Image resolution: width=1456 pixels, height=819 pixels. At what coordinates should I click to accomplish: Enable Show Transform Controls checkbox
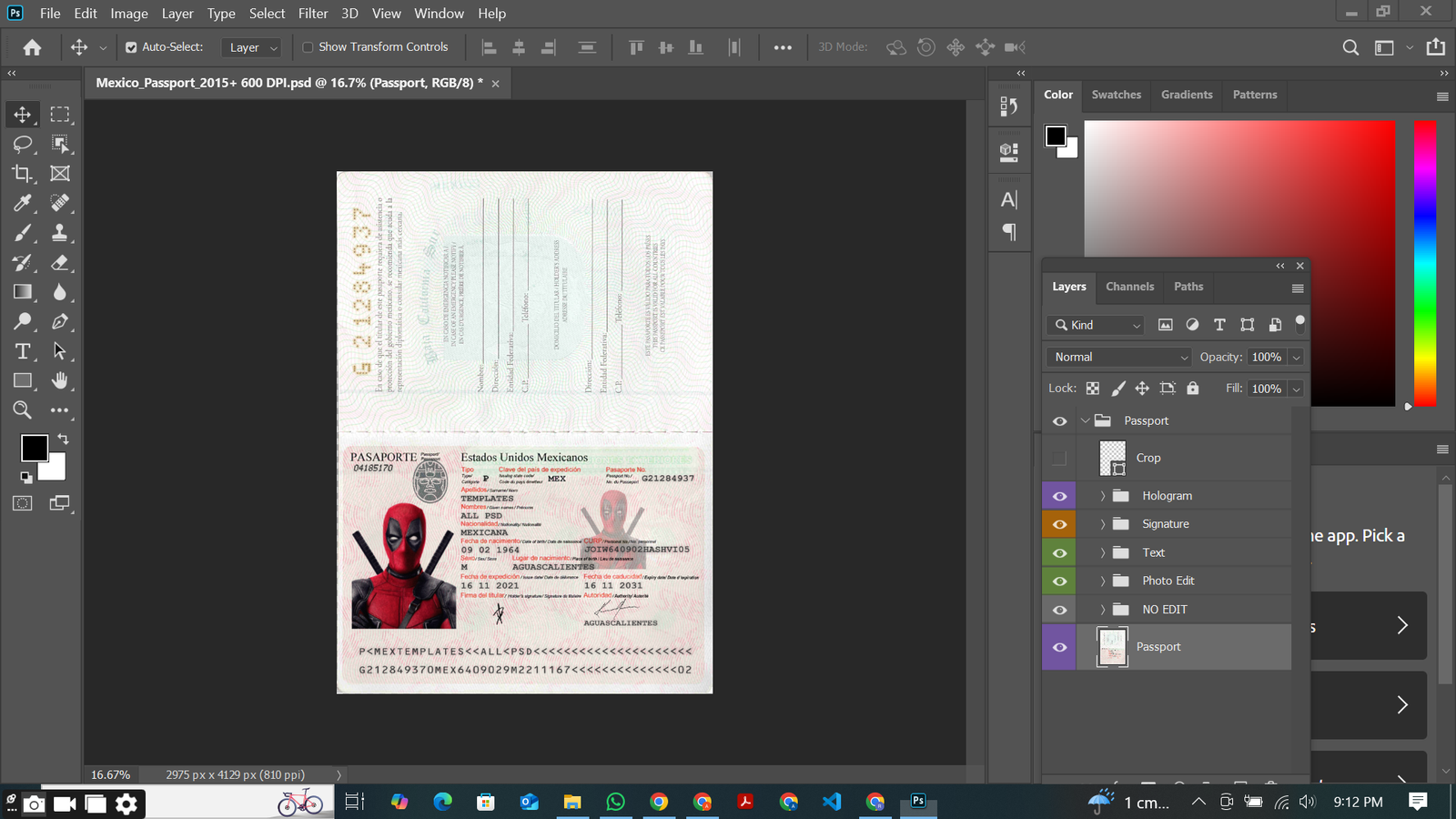pyautogui.click(x=308, y=47)
